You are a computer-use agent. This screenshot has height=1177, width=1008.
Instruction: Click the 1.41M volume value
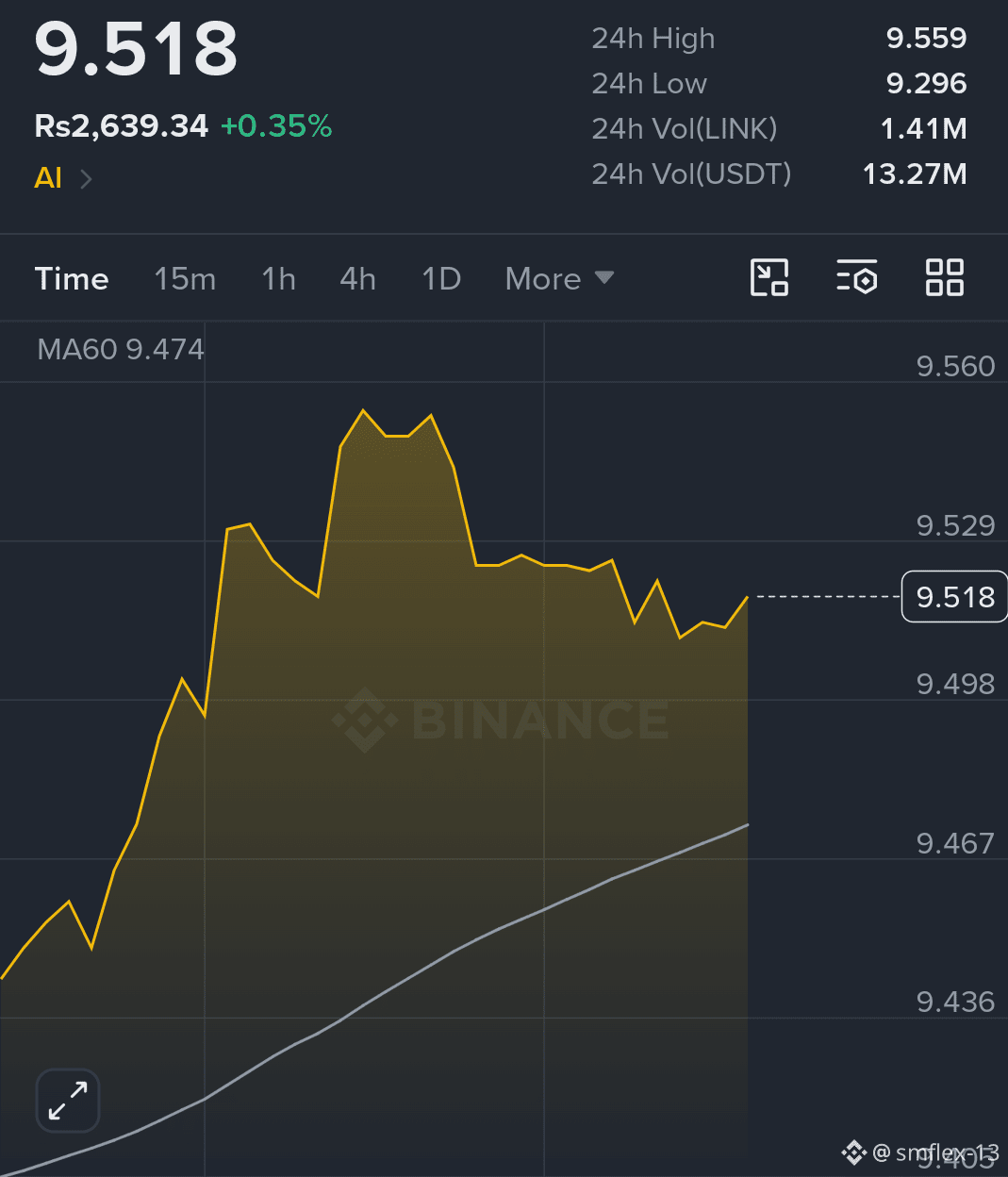pos(923,128)
